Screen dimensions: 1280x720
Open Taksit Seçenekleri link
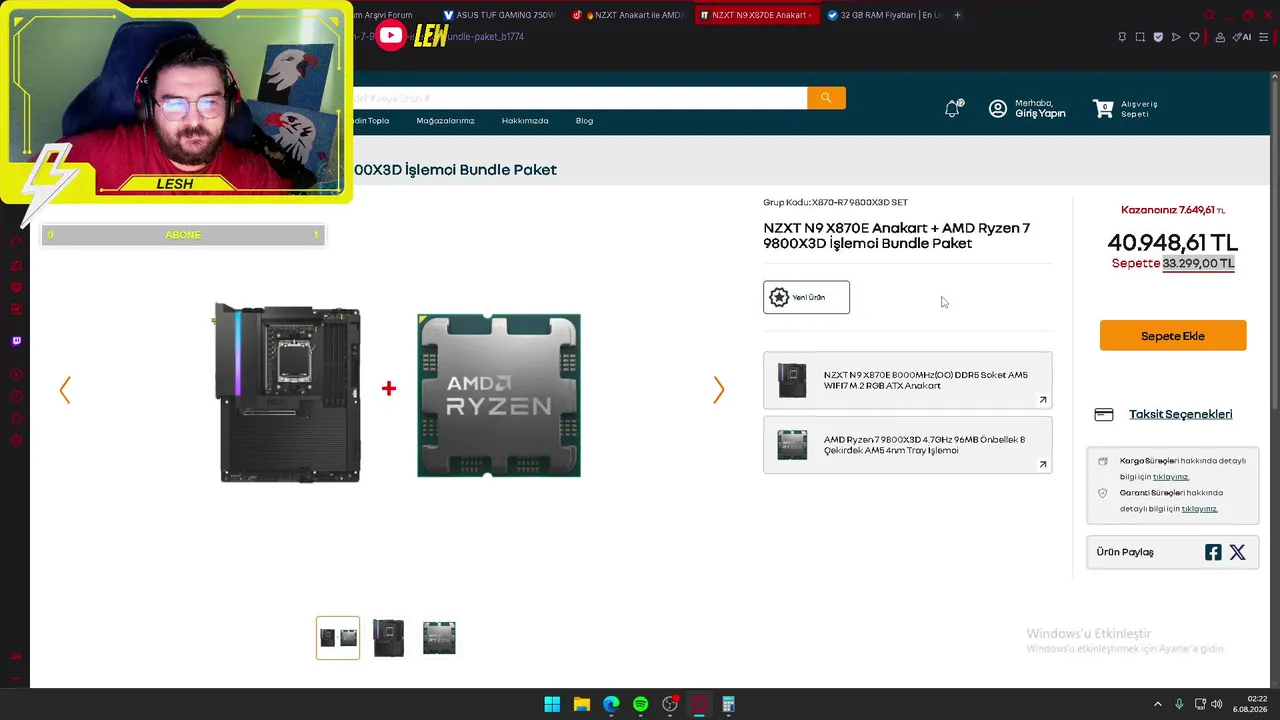[1180, 414]
